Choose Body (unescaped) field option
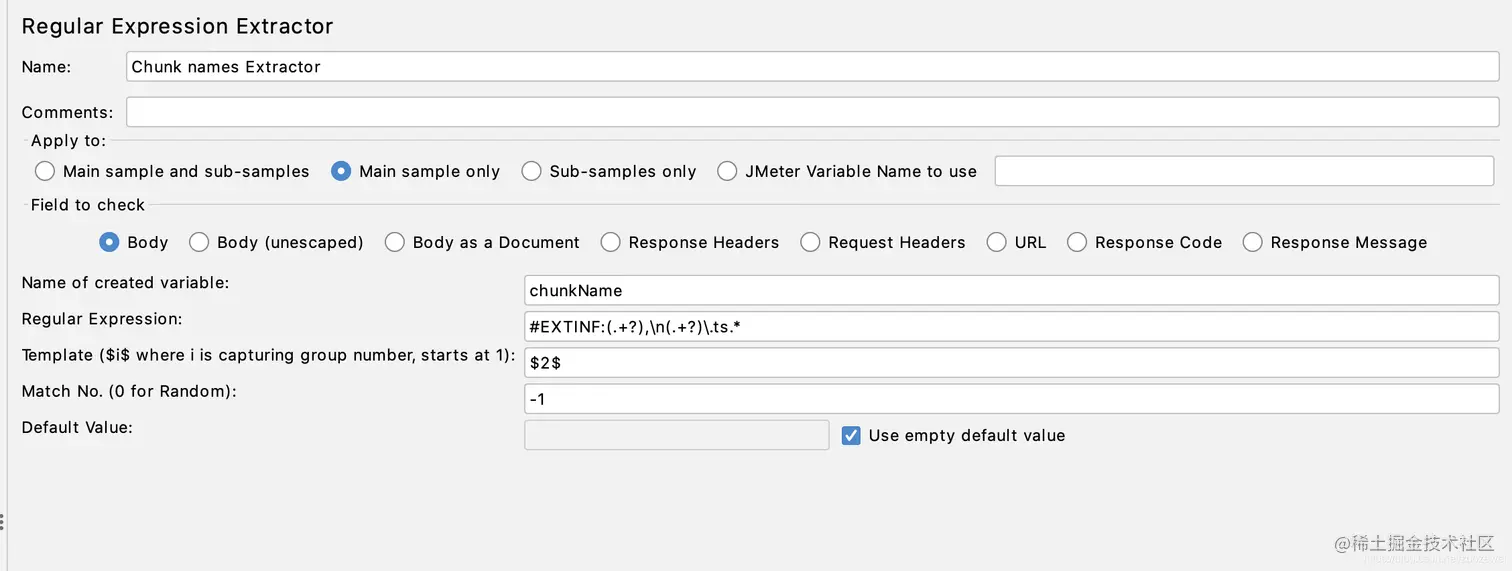This screenshot has height=571, width=1512. pyautogui.click(x=199, y=242)
